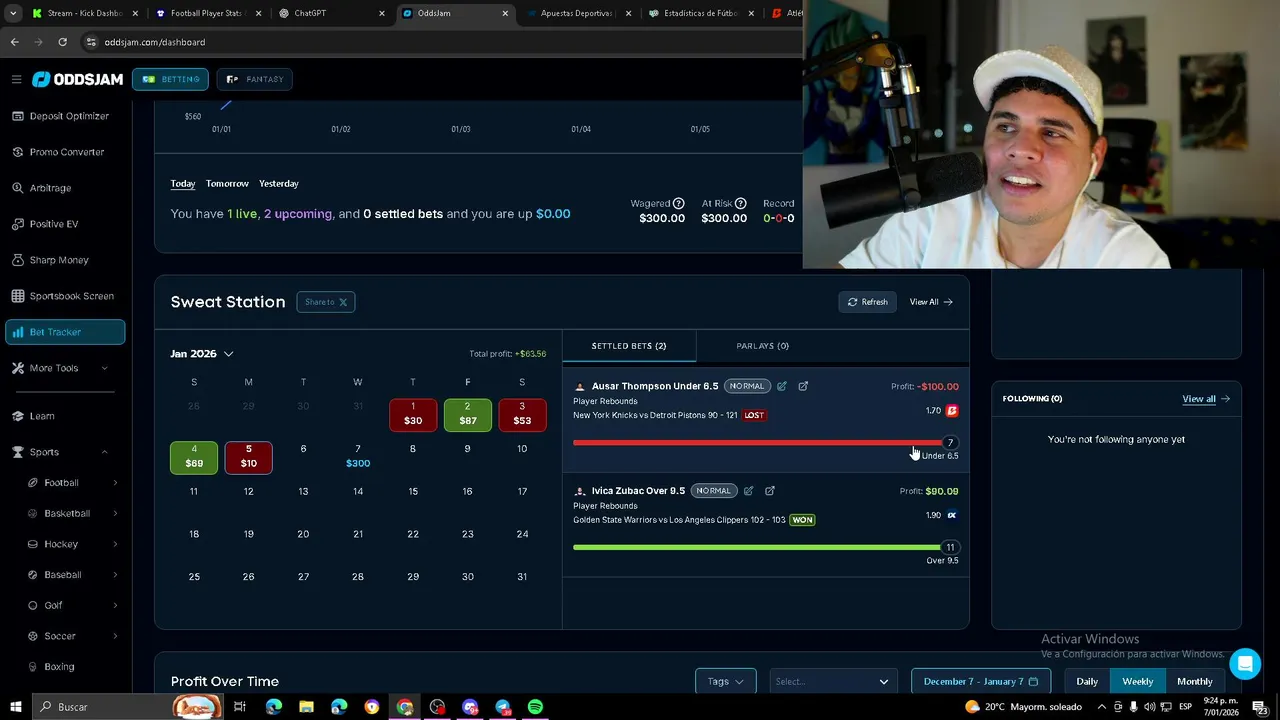Open the Select... dropdown in Profit Over Time
The width and height of the screenshot is (1280, 720).
click(832, 681)
